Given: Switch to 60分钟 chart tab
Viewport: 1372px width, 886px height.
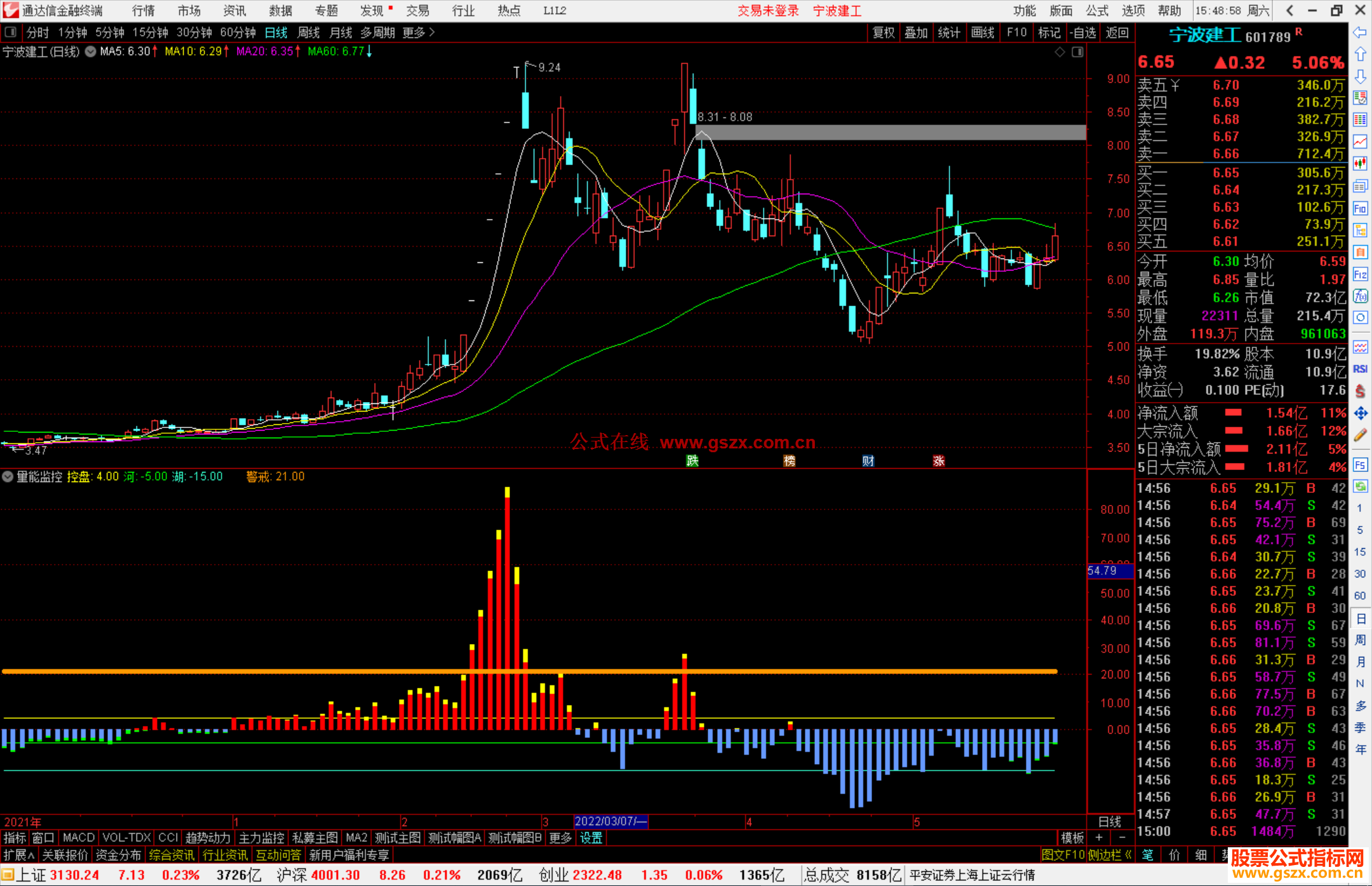Looking at the screenshot, I should [238, 32].
